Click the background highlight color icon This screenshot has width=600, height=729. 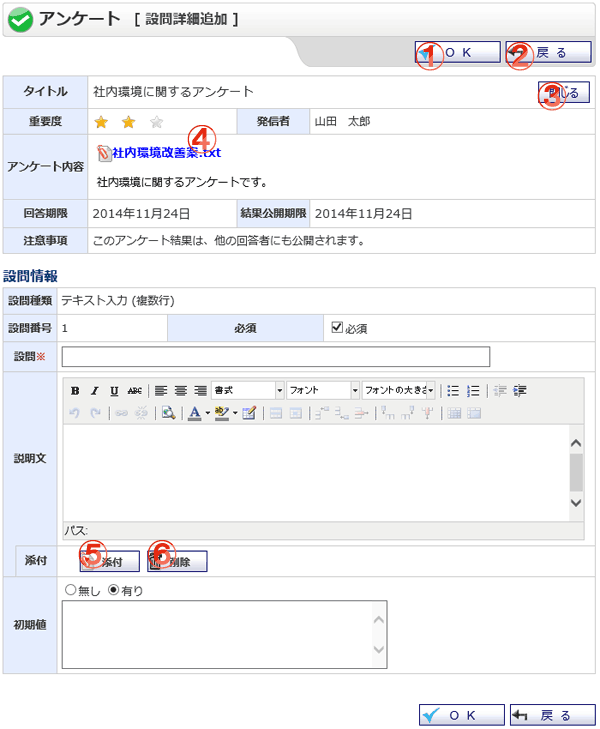point(222,413)
